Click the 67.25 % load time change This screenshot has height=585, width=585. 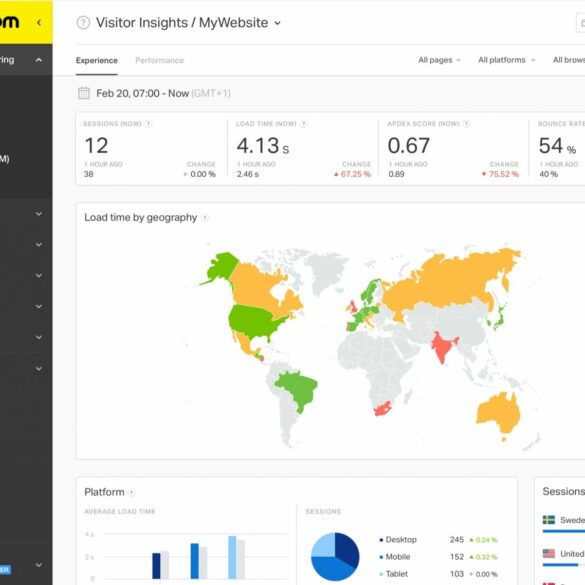352,174
